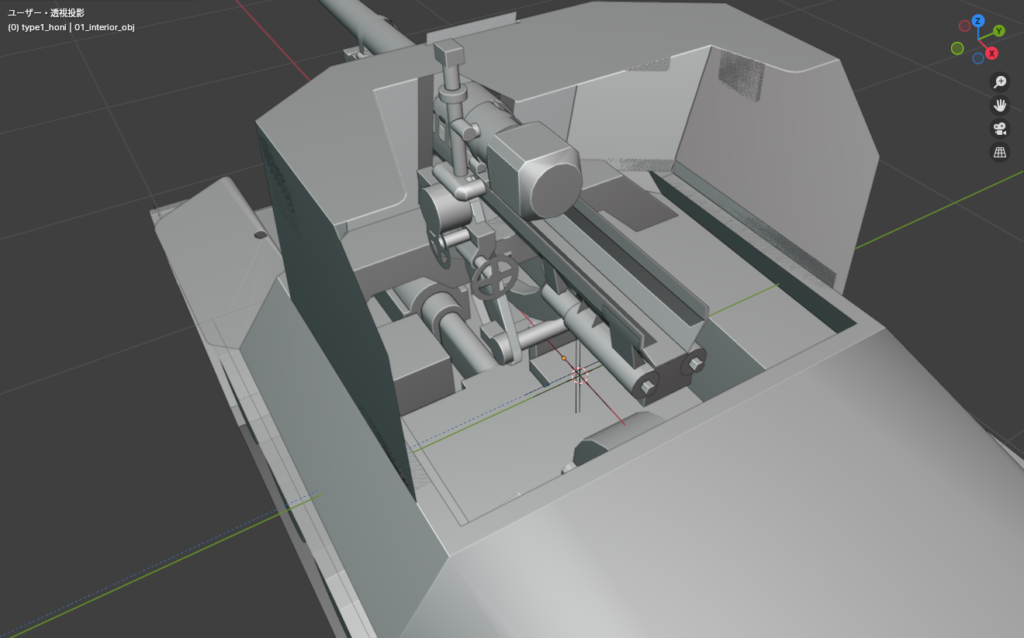Screen dimensions: 1024x638
Task: Click the blue Z axis gizmo handle
Action: [978, 21]
